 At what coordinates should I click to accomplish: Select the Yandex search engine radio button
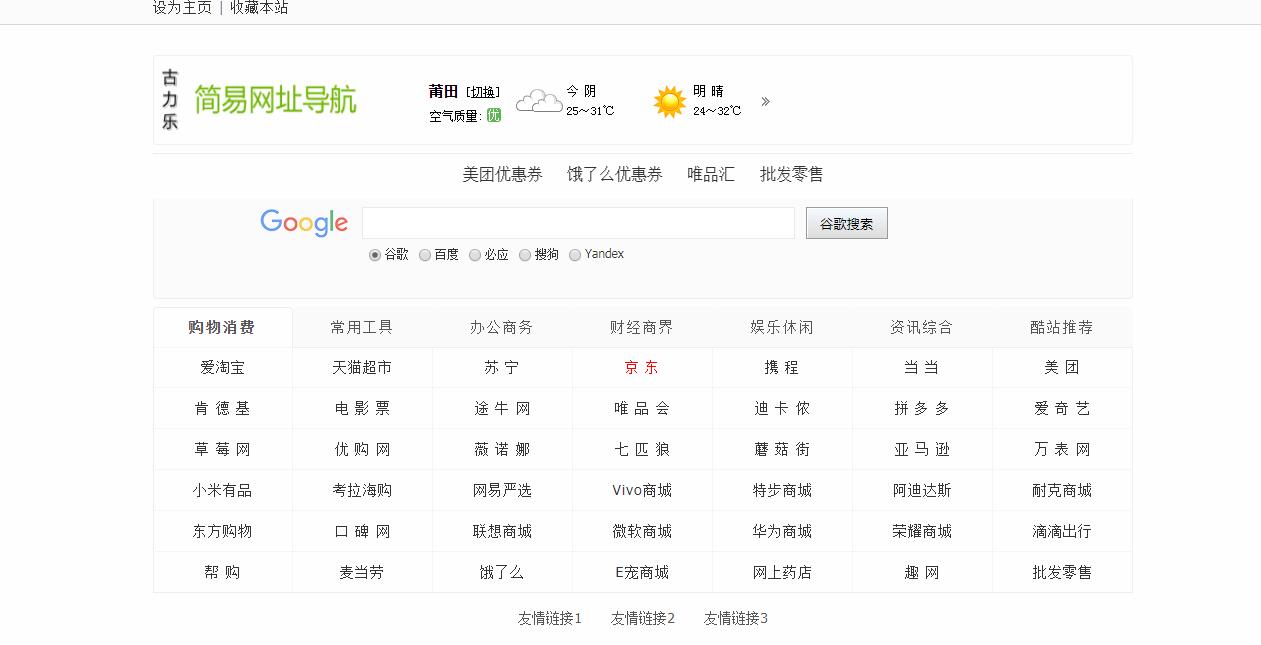coord(574,254)
